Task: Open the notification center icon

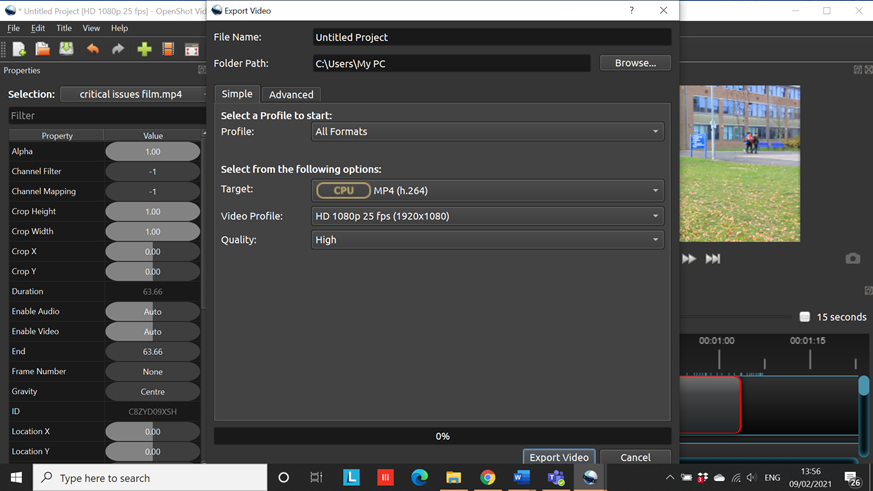Action: (x=852, y=478)
